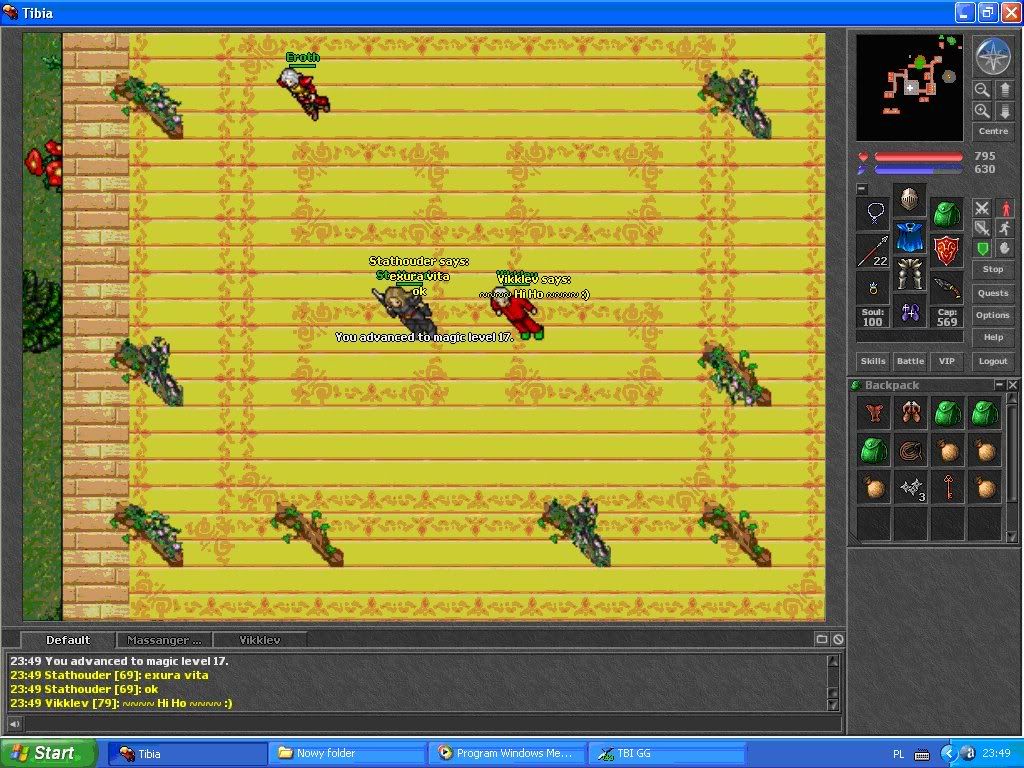Screen dimensions: 1024x768
Task: Move minimap one floor down
Action: pyautogui.click(x=1004, y=111)
